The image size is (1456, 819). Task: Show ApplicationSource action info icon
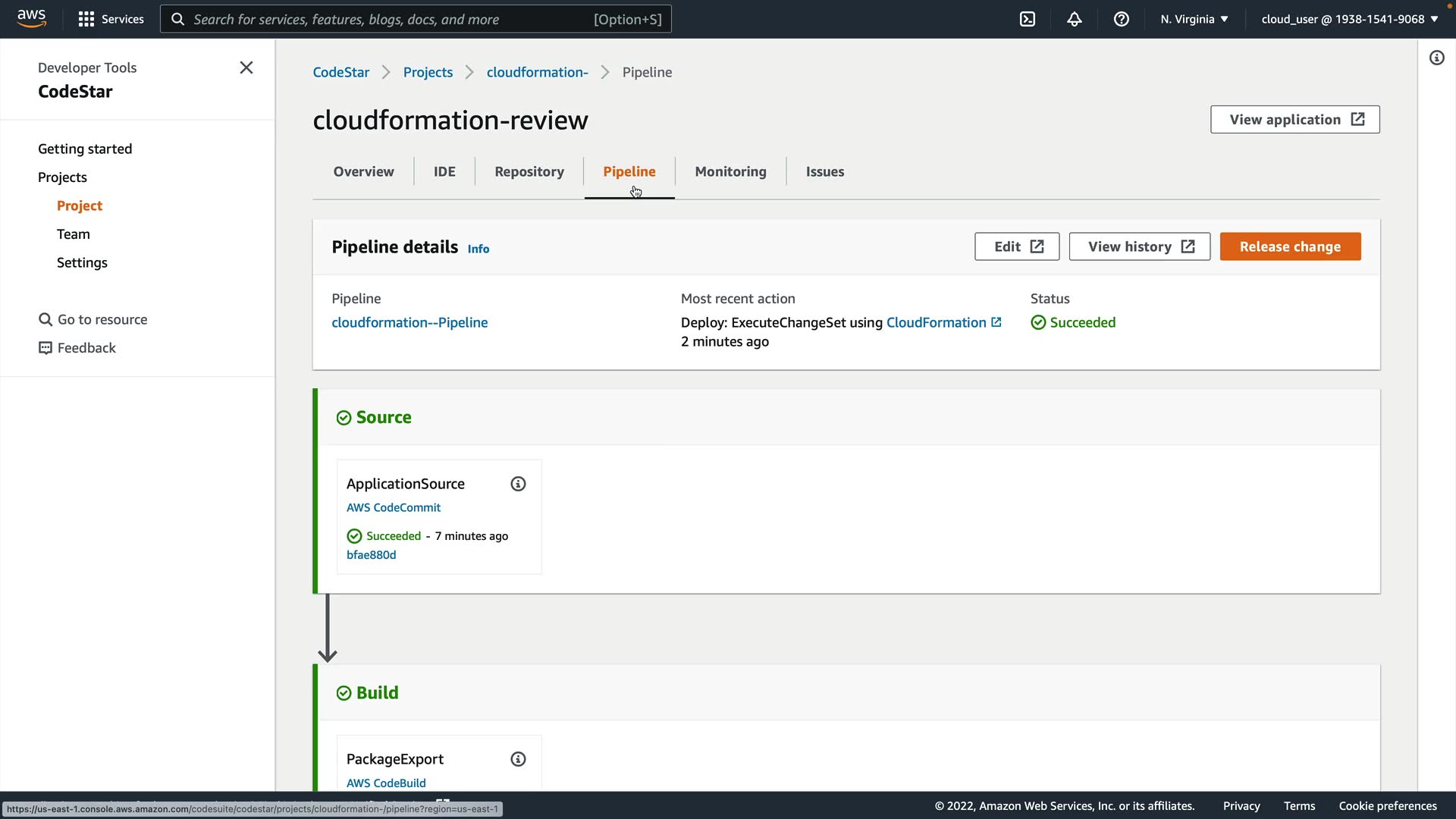pyautogui.click(x=518, y=484)
